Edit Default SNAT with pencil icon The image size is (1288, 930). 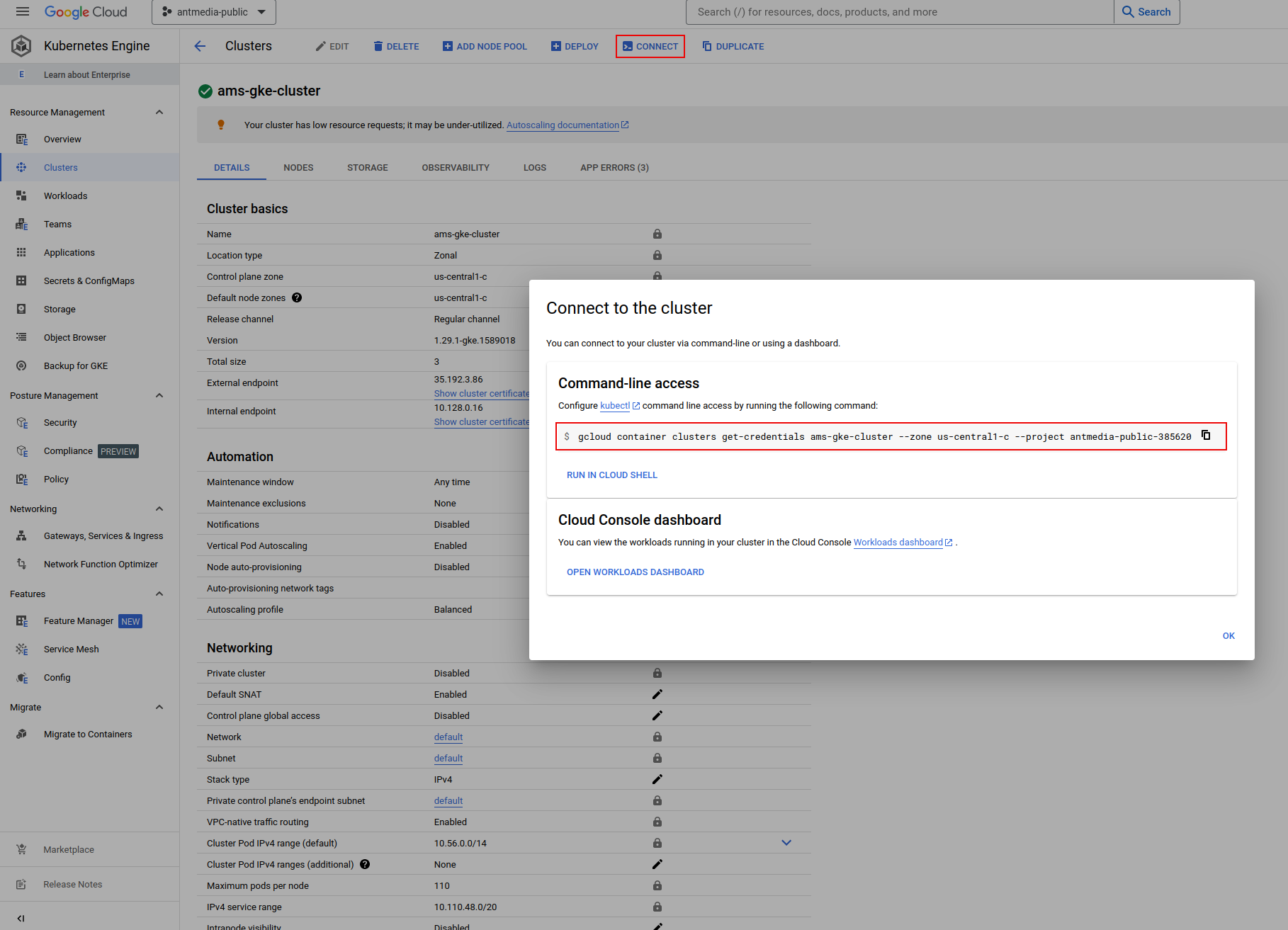pos(657,694)
